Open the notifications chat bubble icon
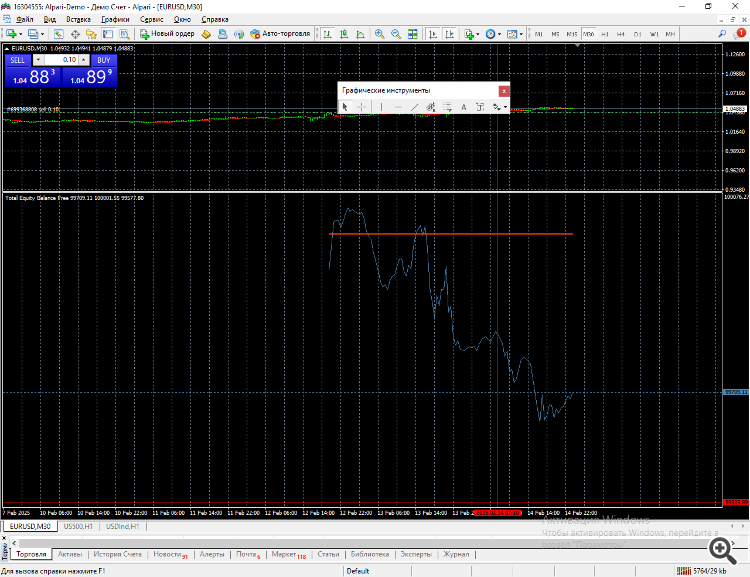The height and width of the screenshot is (577, 750). click(739, 33)
